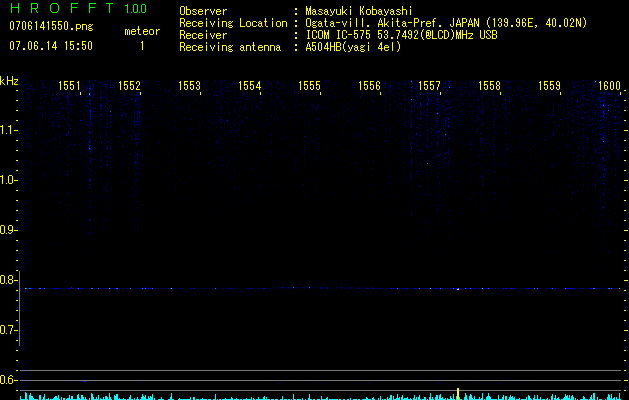Click the Receiving Location field label
The image size is (629, 400).
tap(233, 23)
